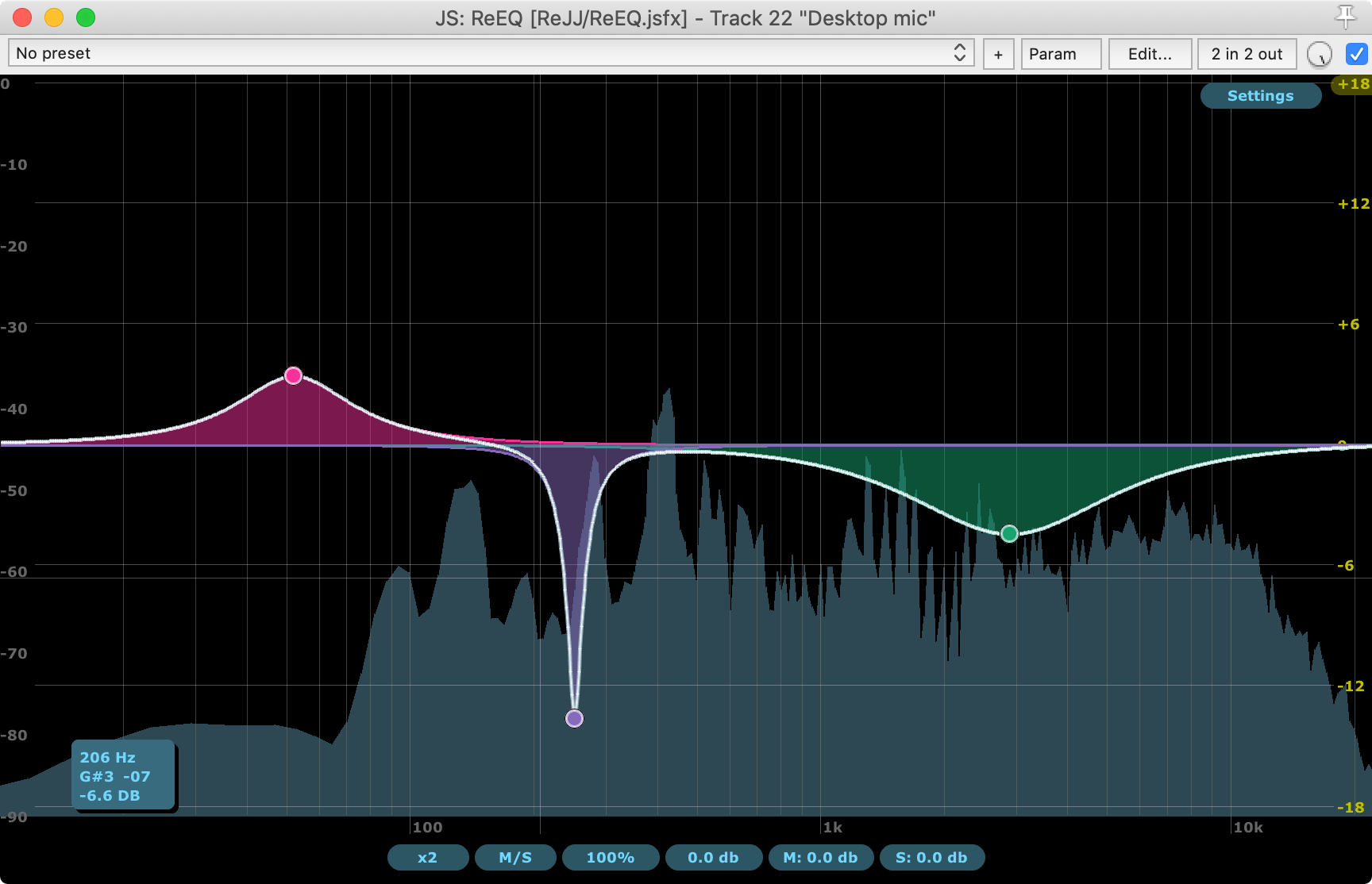
Task: Click the +18 gain range label
Action: point(1353,84)
